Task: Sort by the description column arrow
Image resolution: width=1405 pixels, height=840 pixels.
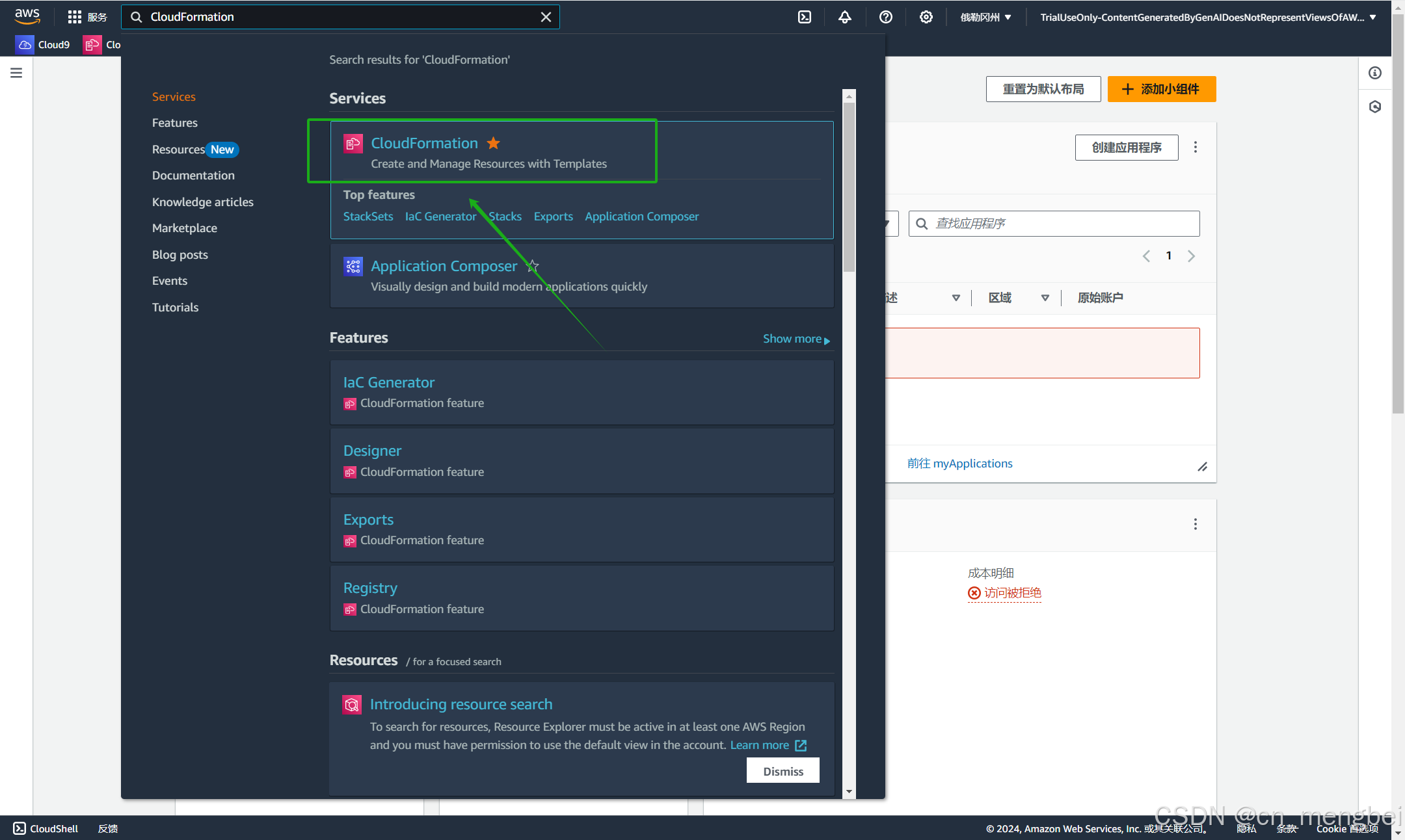Action: pos(956,298)
